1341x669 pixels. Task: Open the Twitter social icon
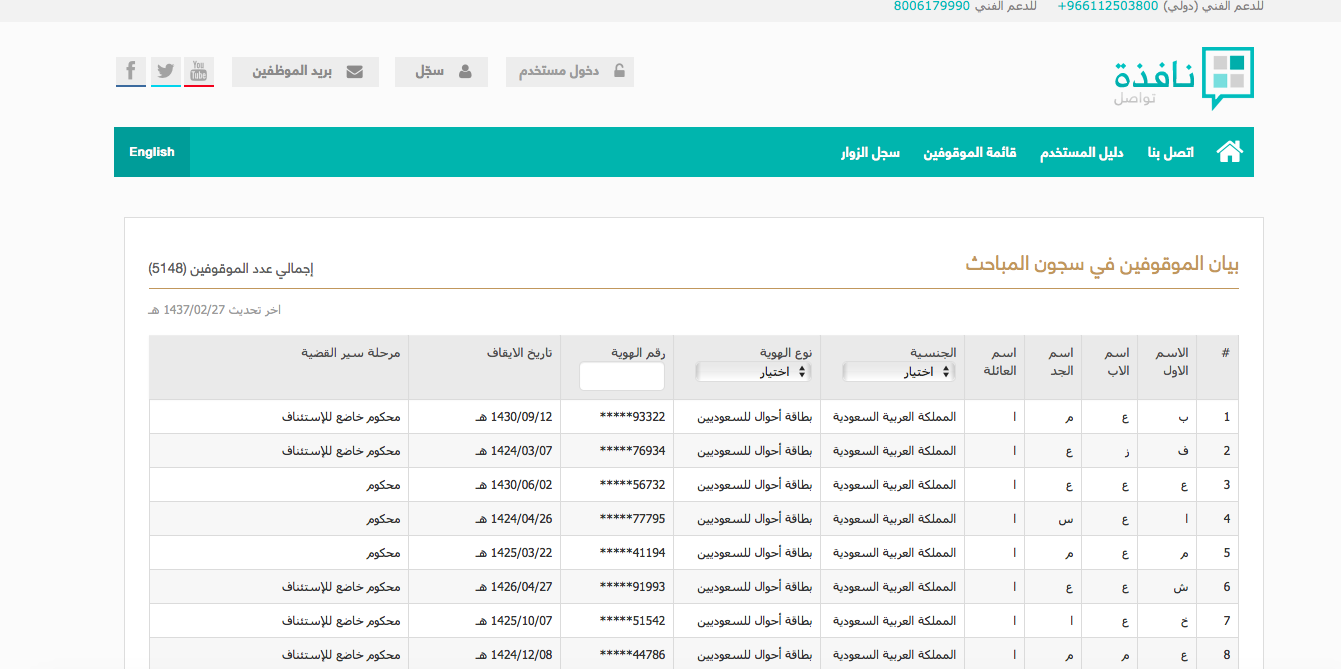pyautogui.click(x=165, y=72)
